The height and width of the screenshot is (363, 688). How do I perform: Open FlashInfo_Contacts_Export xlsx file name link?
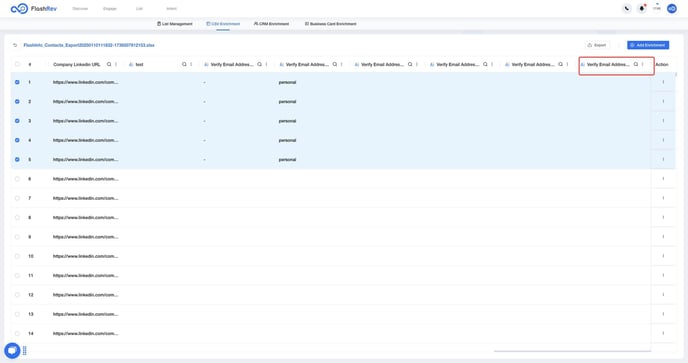click(x=89, y=45)
